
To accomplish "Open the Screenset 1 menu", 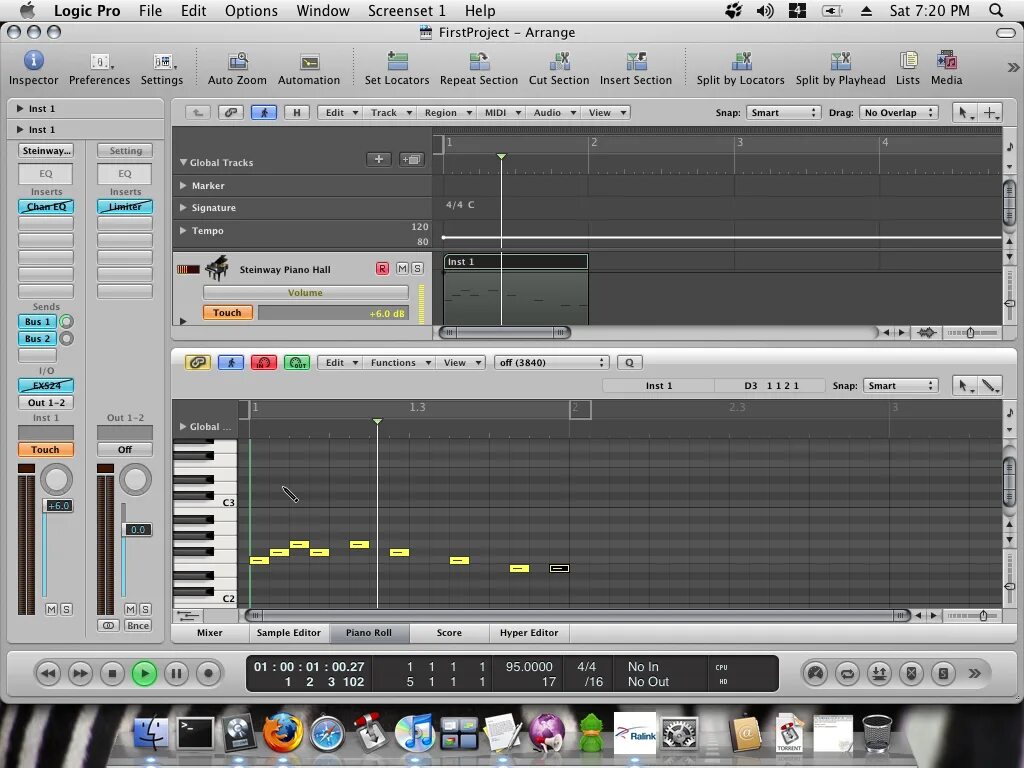I will click(x=406, y=11).
